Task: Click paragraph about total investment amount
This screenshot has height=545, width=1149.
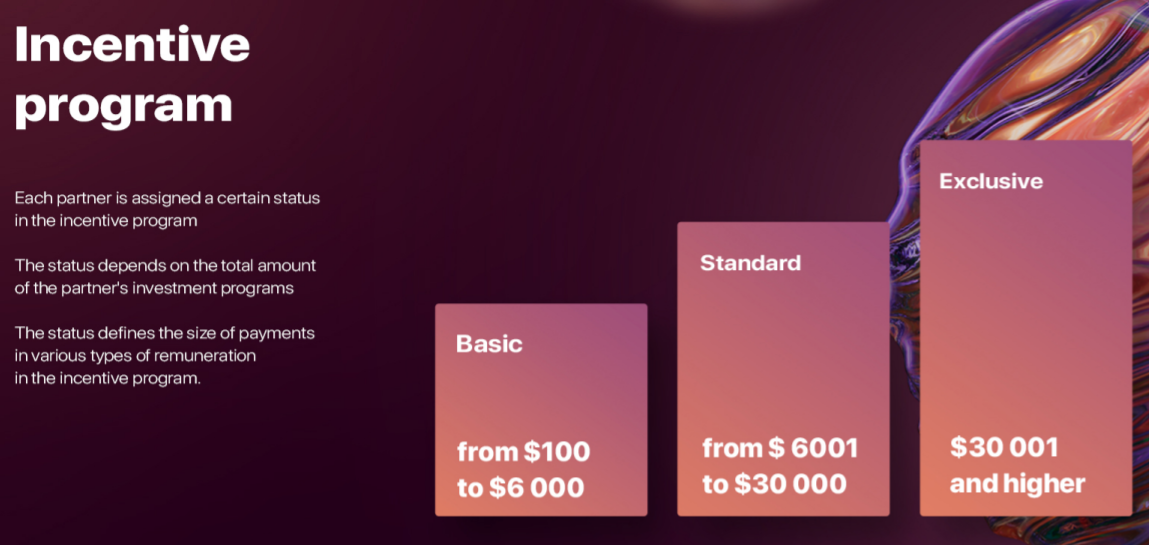Action: coord(166,276)
